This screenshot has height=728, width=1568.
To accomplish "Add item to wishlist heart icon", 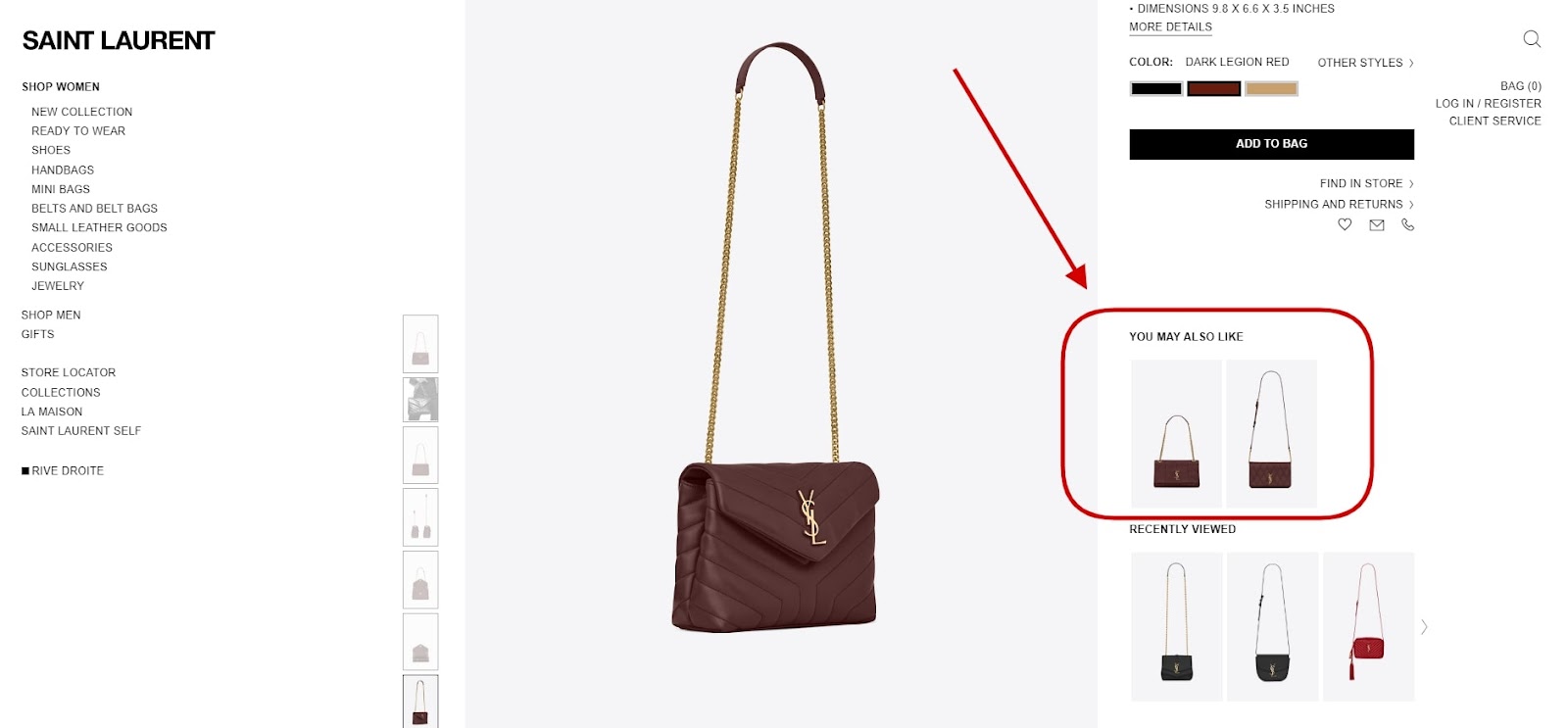I will point(1345,224).
